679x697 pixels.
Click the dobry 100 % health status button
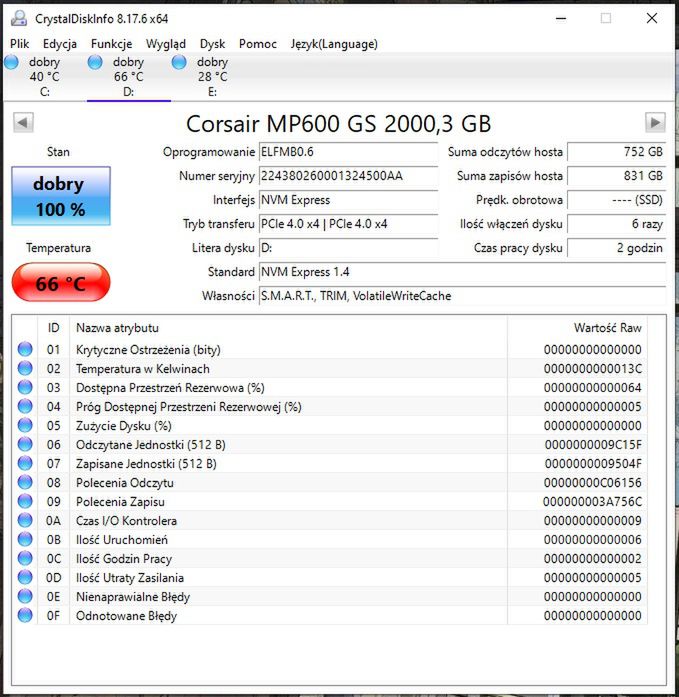(61, 196)
